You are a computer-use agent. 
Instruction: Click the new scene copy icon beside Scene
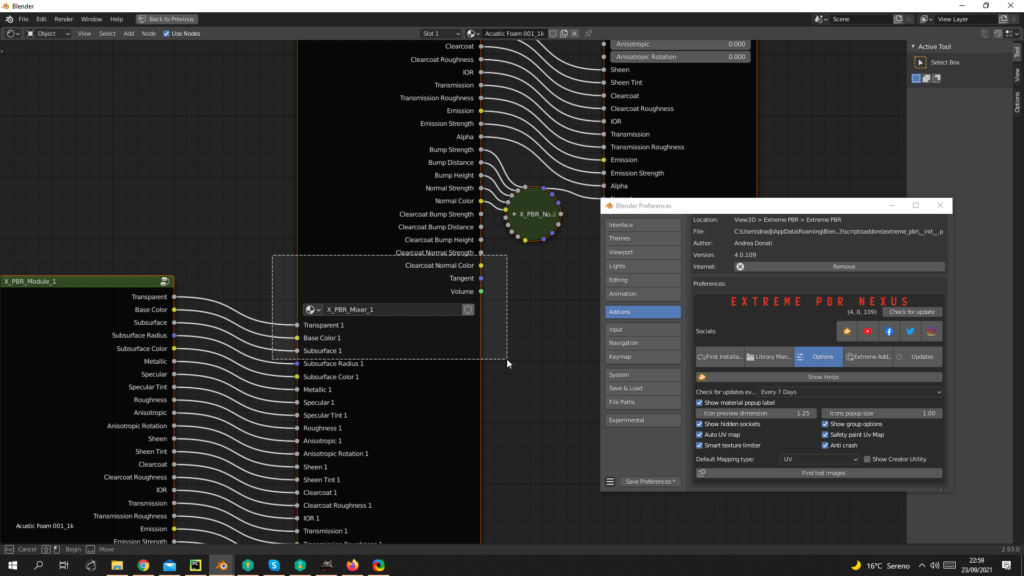(898, 20)
